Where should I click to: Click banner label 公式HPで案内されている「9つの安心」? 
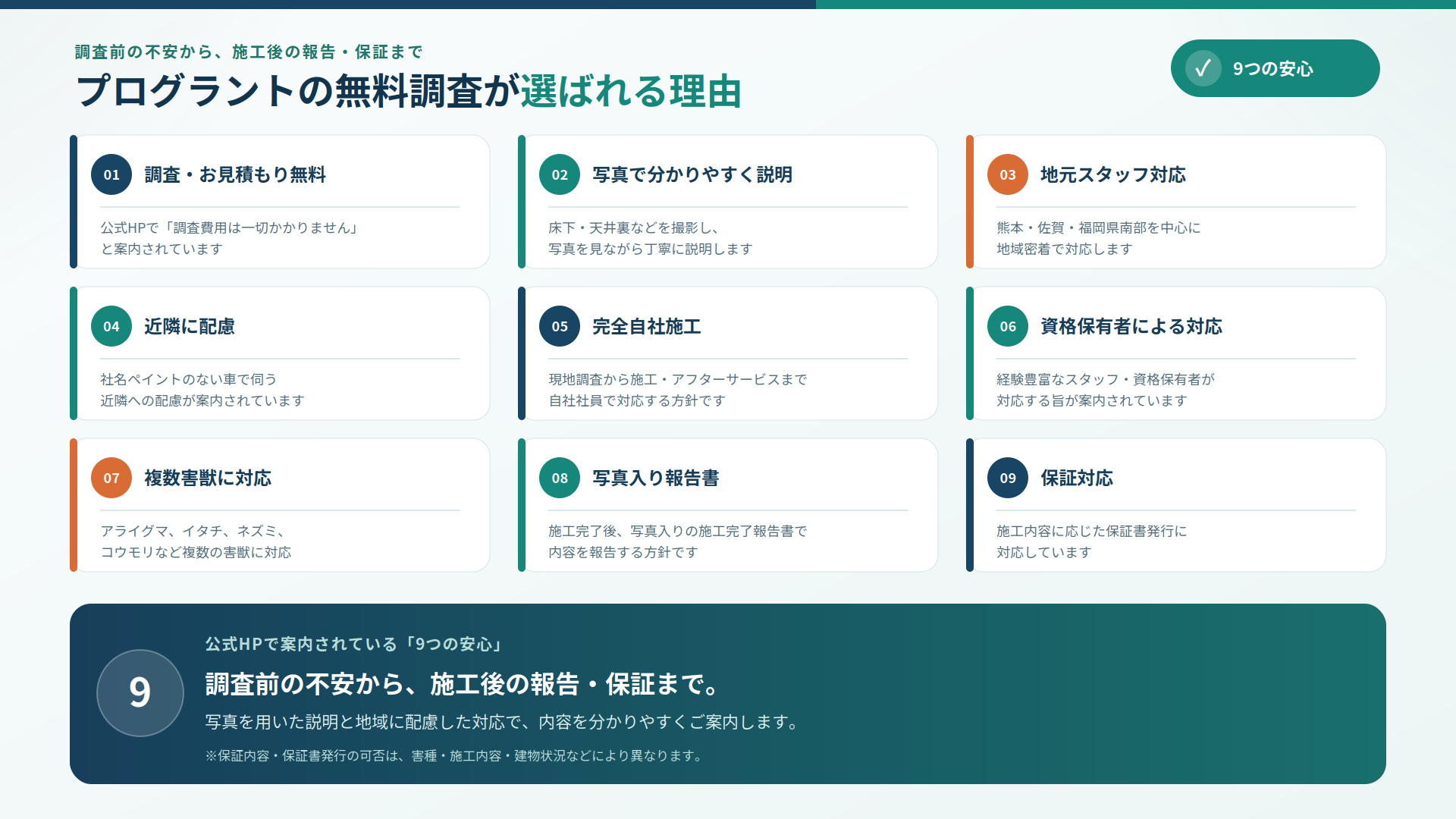[355, 644]
